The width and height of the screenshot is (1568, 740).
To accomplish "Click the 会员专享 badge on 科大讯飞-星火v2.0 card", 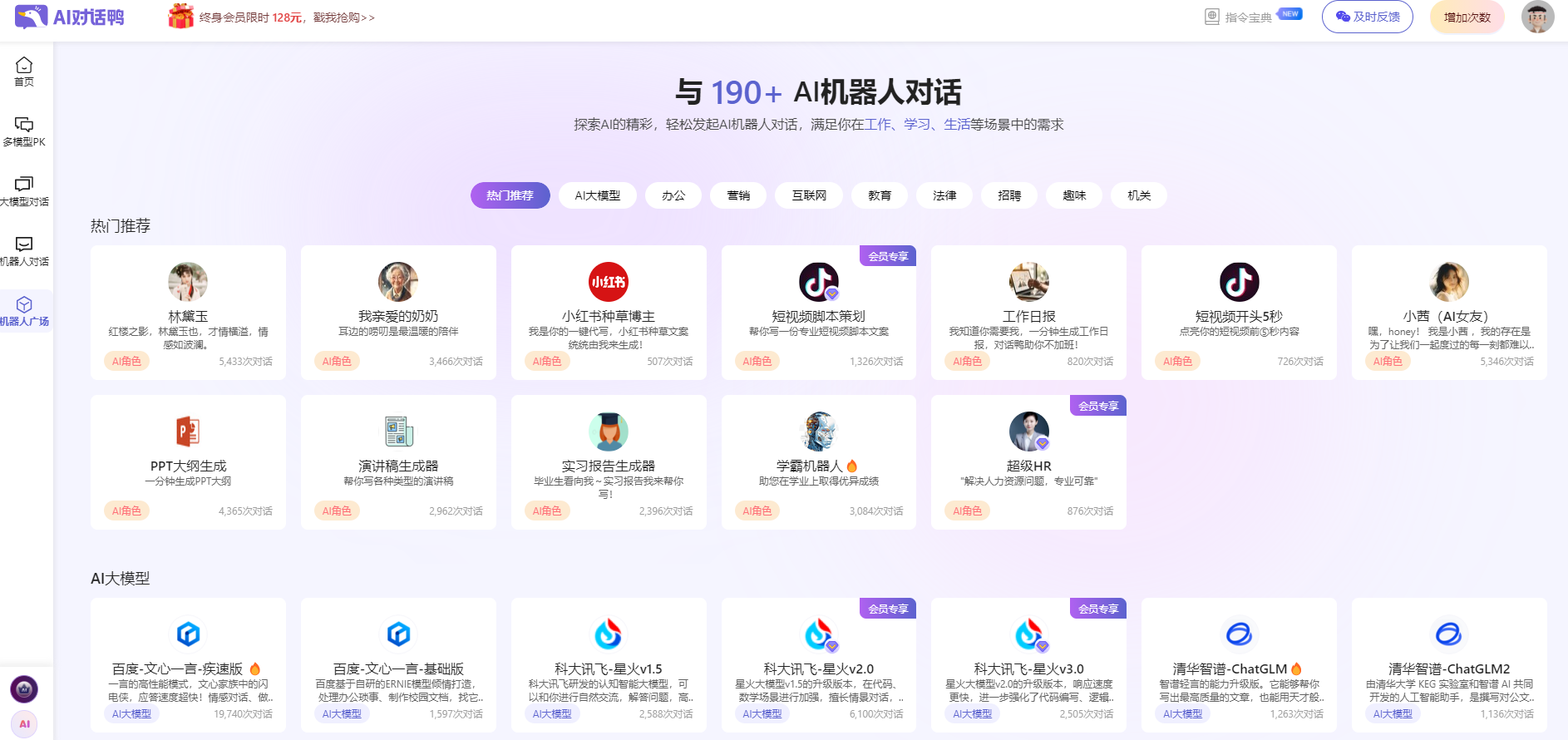I will tap(888, 609).
